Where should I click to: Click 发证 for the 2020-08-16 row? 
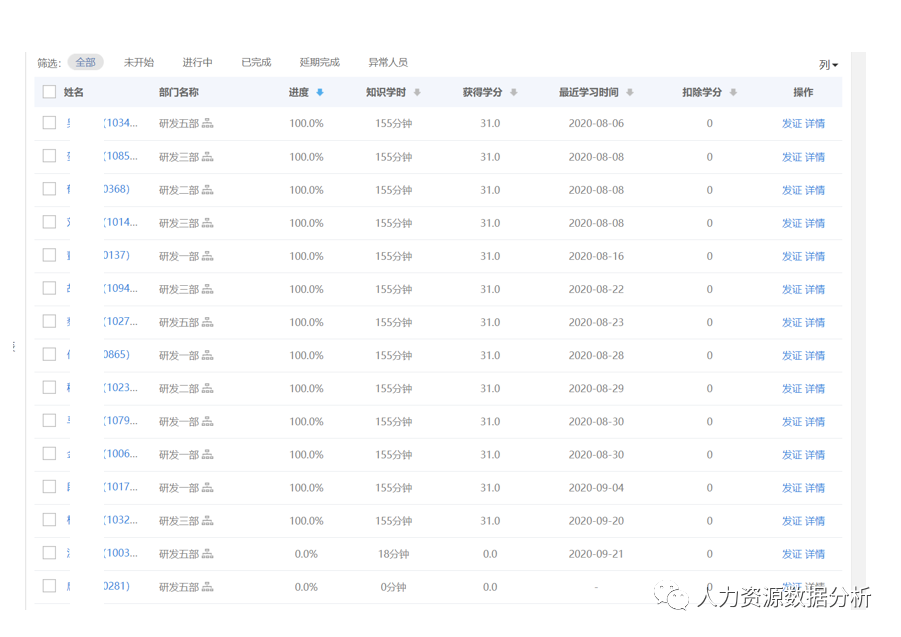tap(791, 256)
